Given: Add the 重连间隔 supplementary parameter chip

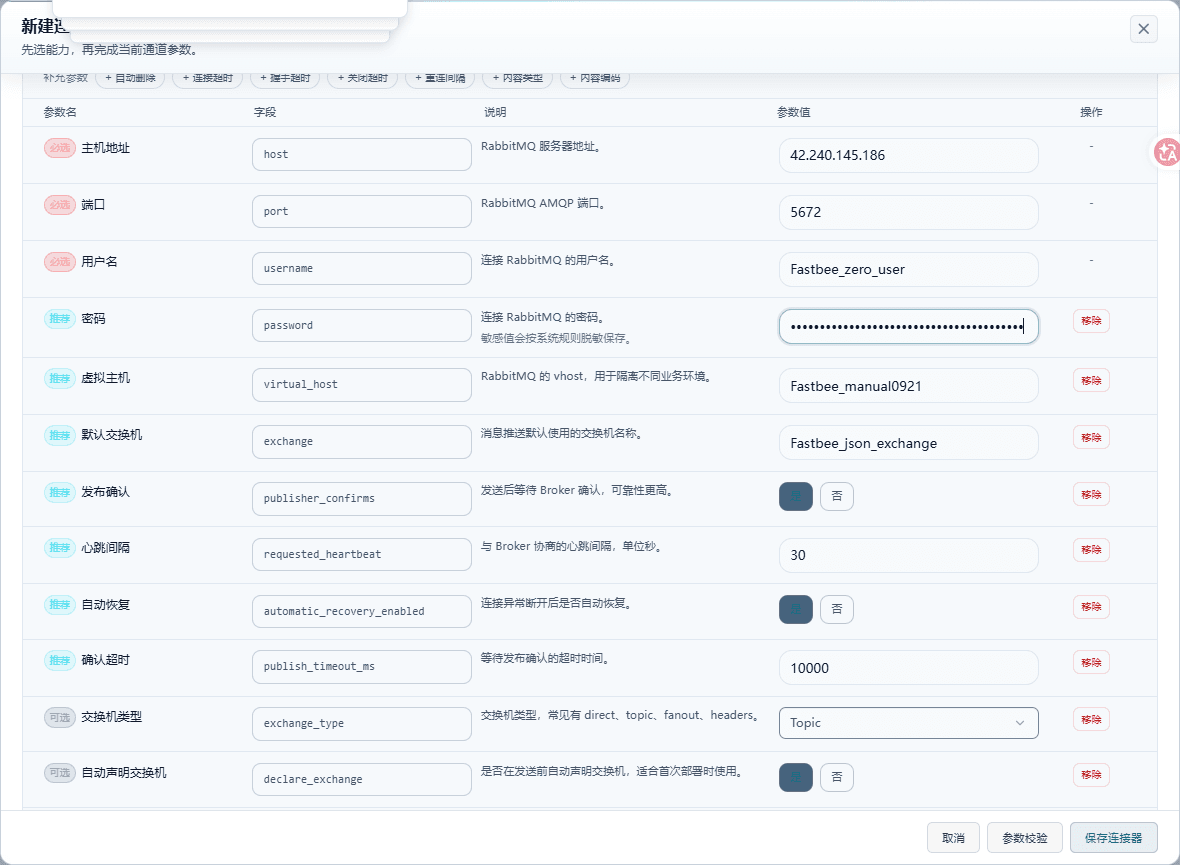Looking at the screenshot, I should click(x=440, y=78).
